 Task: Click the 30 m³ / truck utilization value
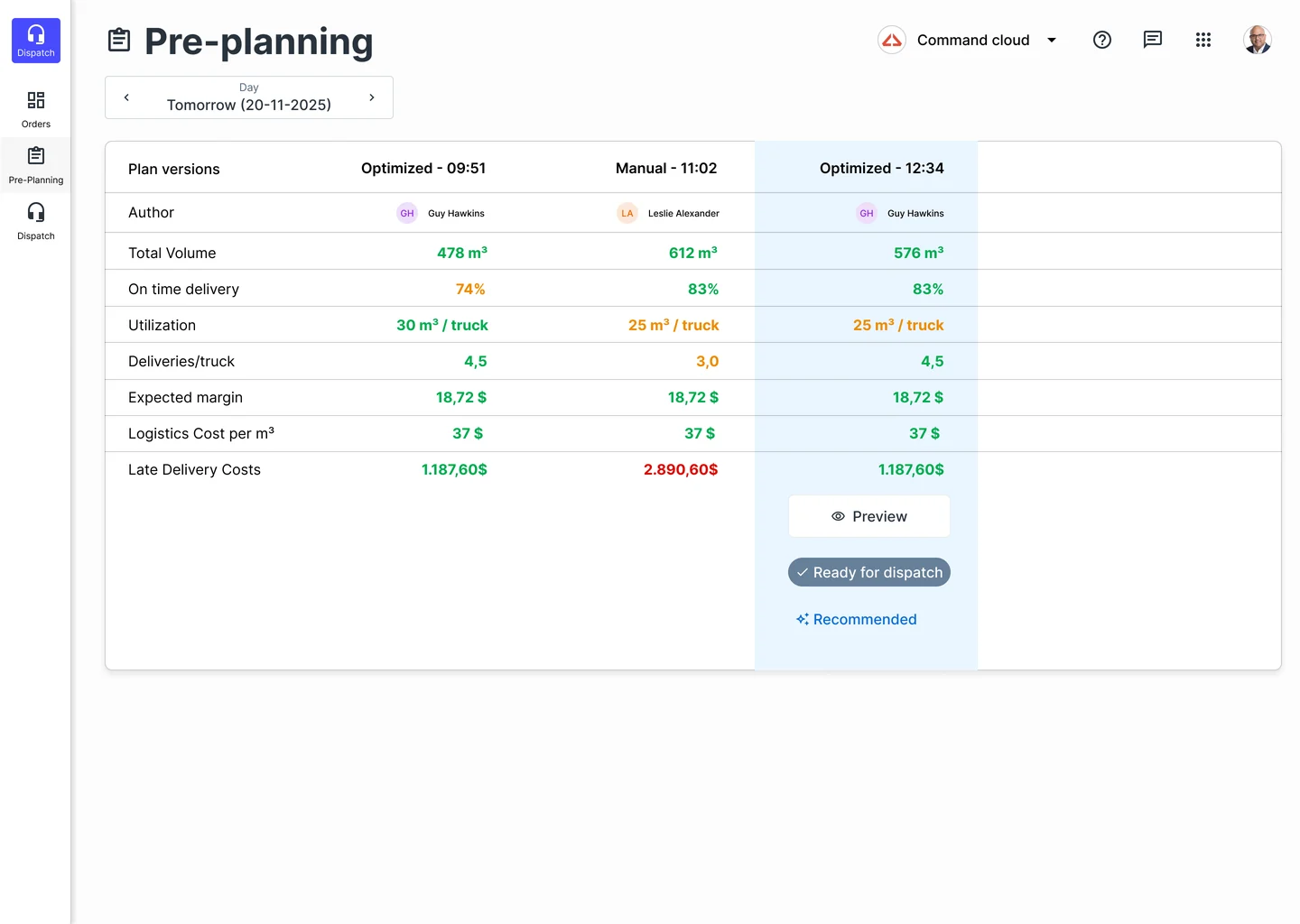[442, 325]
